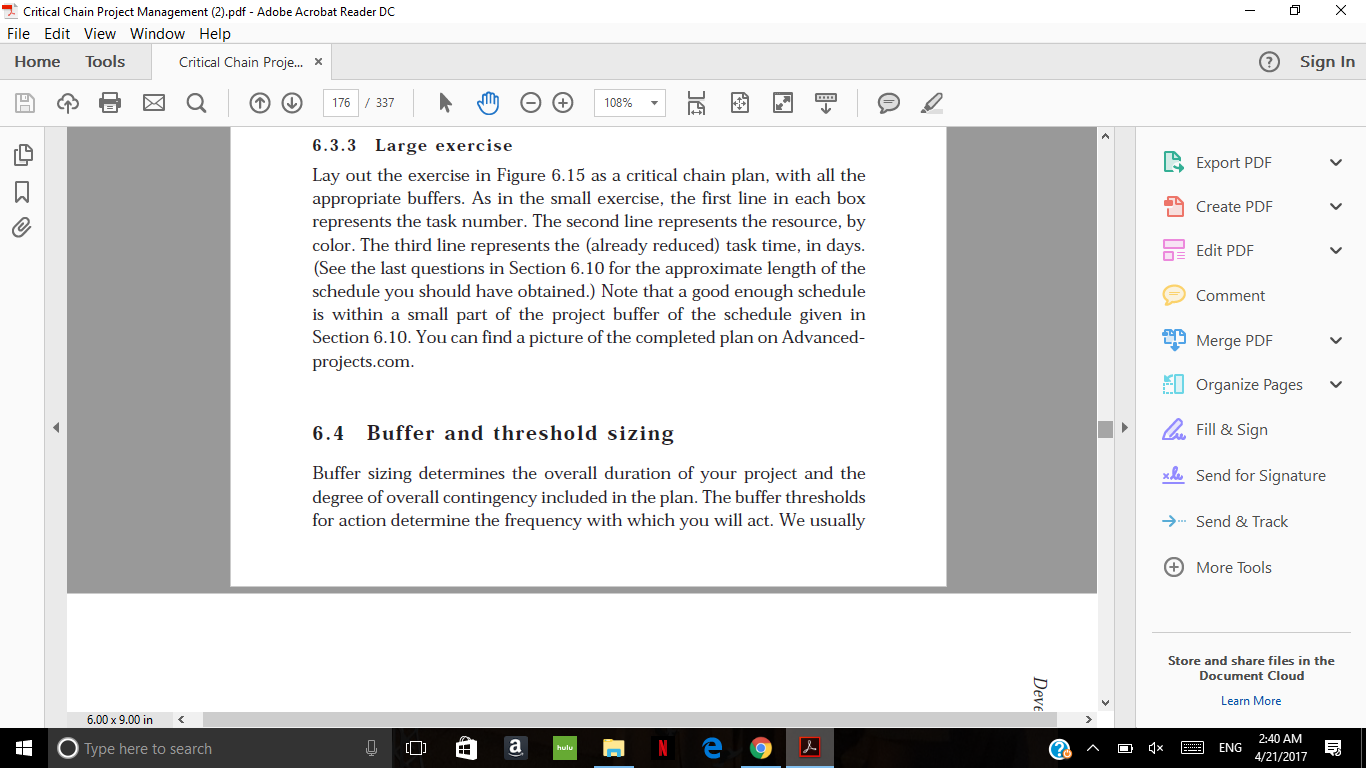Click the Print file icon
This screenshot has height=768, width=1366.
110,103
